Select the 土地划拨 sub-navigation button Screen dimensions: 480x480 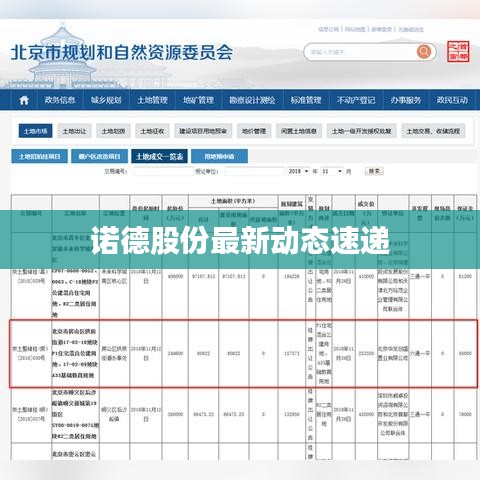coord(113,131)
